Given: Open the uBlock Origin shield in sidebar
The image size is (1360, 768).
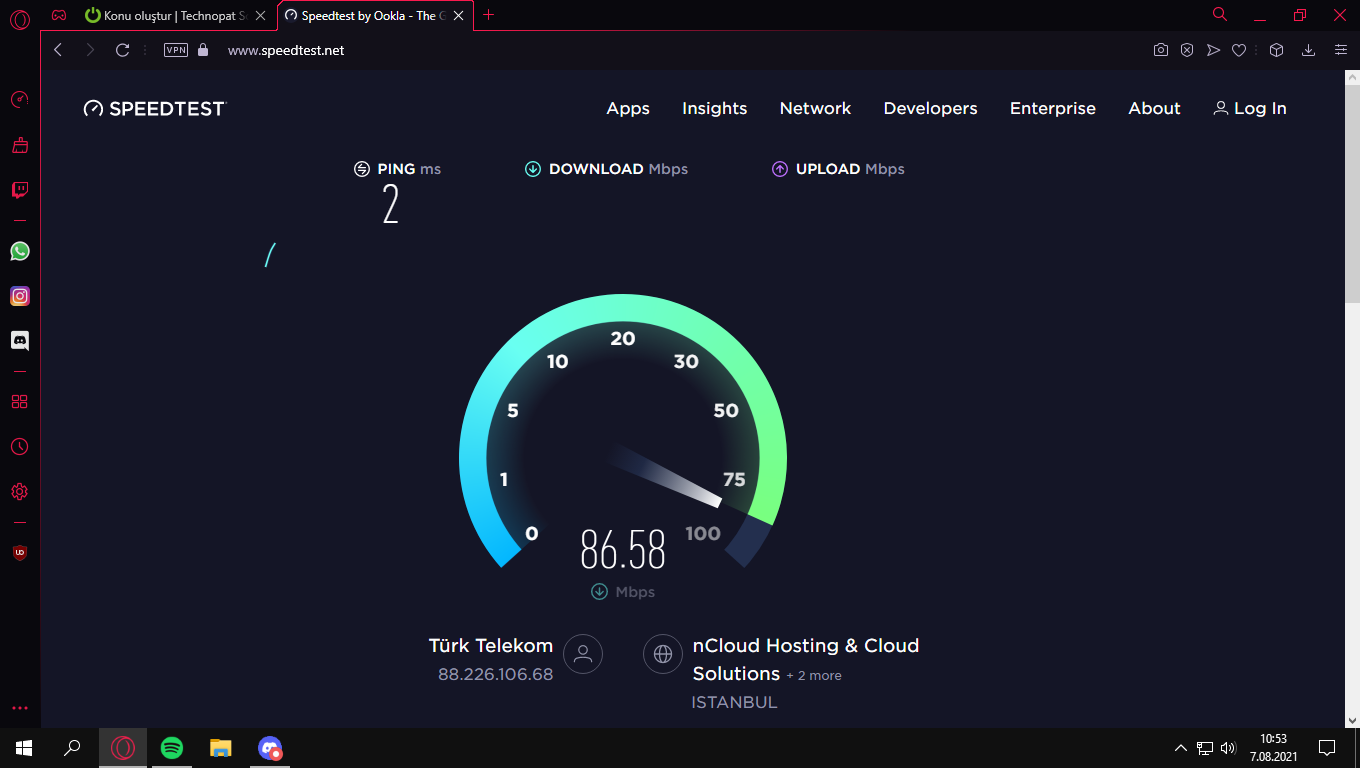Looking at the screenshot, I should (19, 553).
